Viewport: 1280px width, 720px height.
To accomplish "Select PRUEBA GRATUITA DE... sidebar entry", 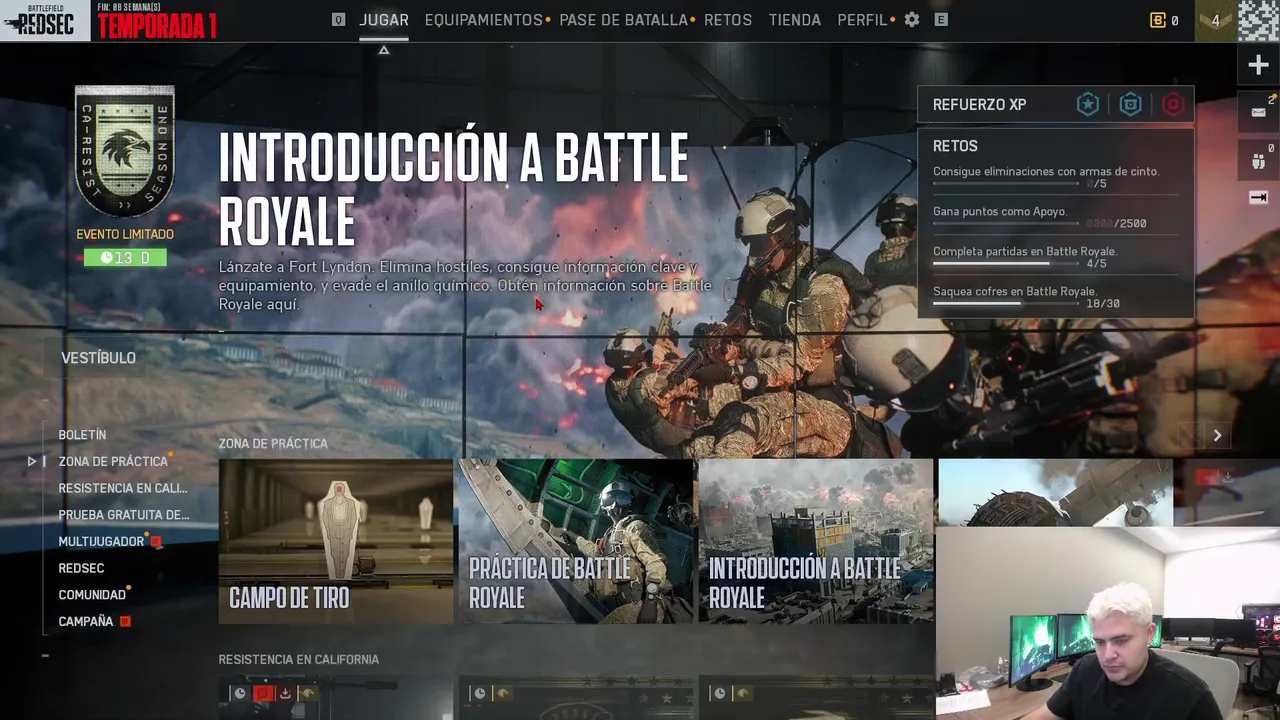I will coord(124,515).
